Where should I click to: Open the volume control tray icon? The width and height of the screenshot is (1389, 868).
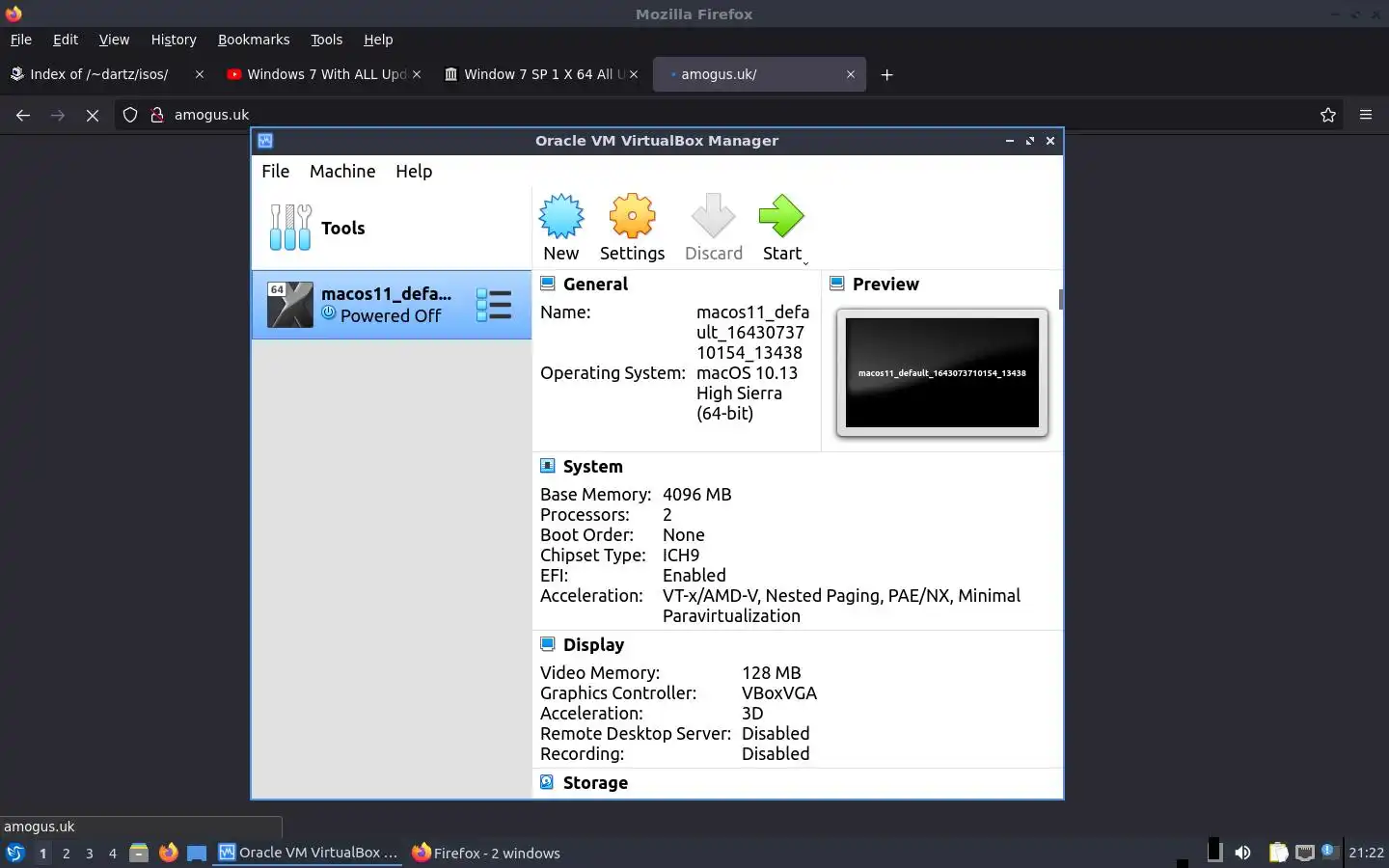pyautogui.click(x=1242, y=853)
